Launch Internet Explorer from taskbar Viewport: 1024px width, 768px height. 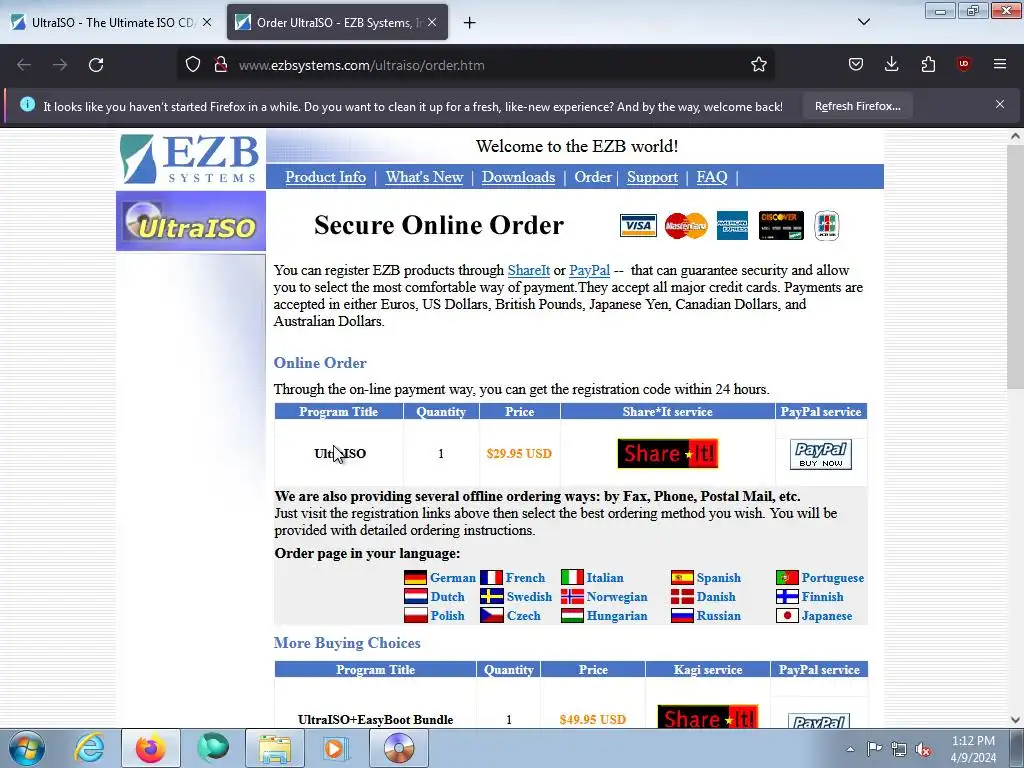pos(89,748)
